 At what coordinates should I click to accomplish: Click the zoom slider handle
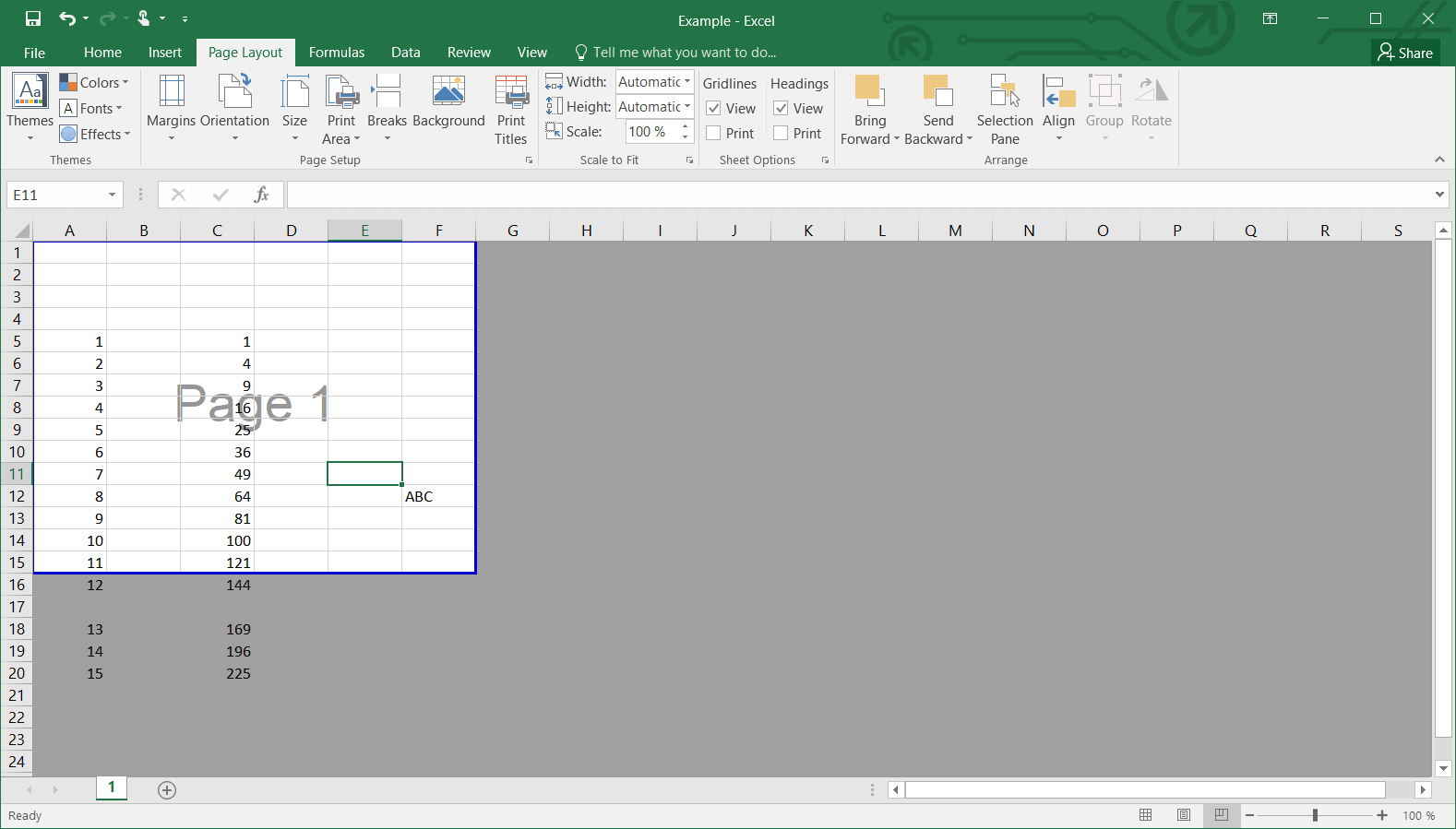[x=1315, y=815]
